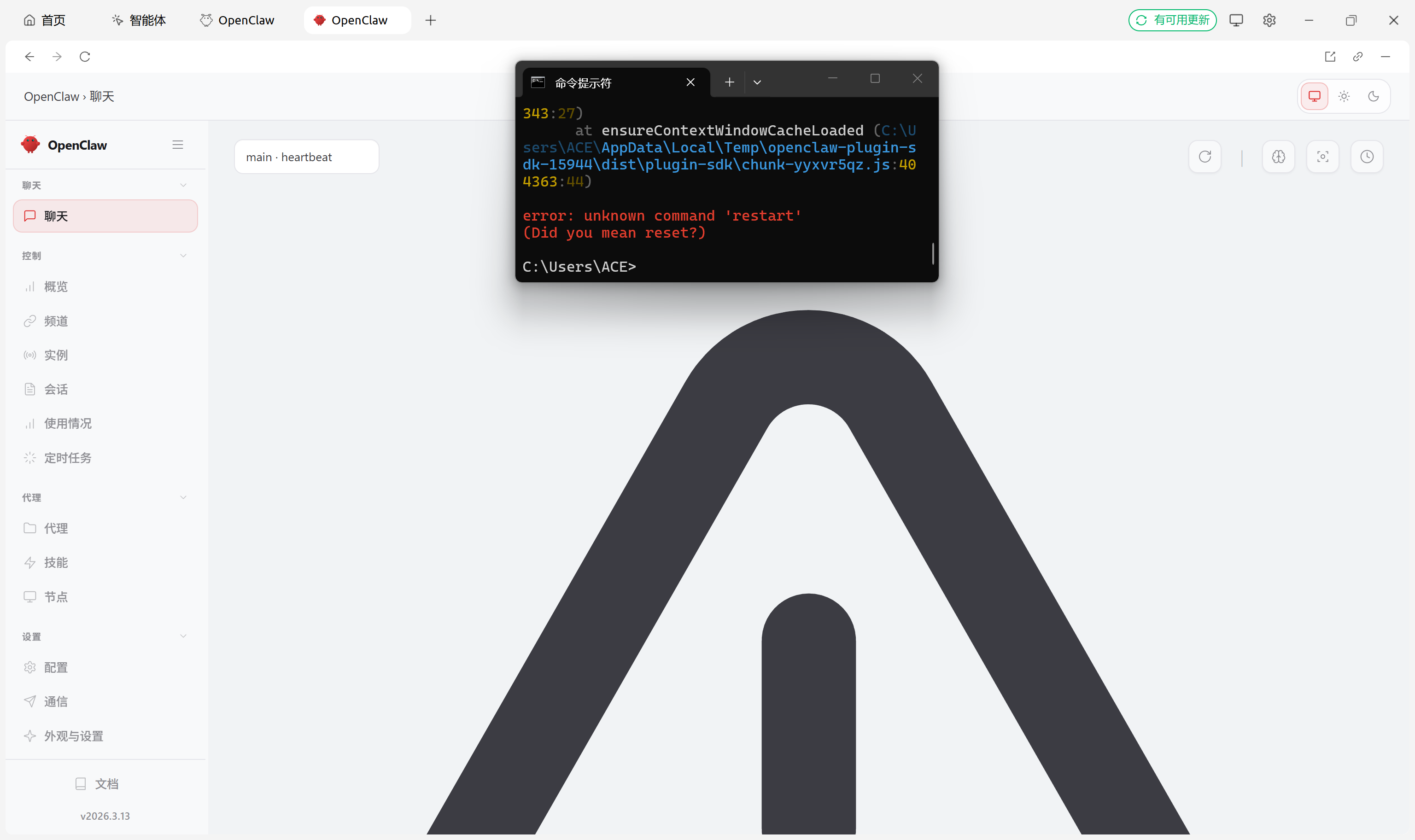Switch to light theme sun toggle
Image resolution: width=1415 pixels, height=840 pixels.
1344,96
